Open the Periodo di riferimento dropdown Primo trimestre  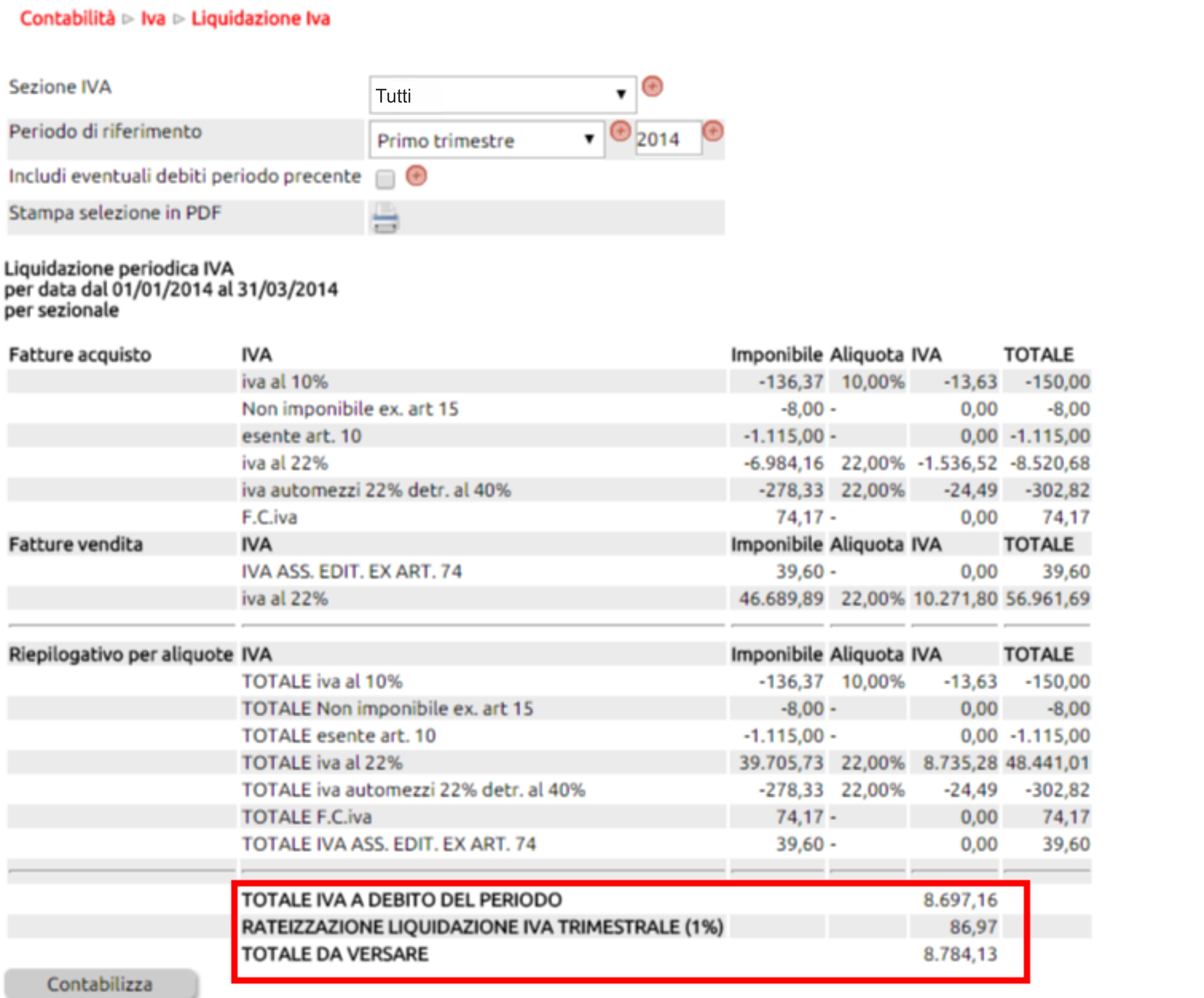(487, 140)
